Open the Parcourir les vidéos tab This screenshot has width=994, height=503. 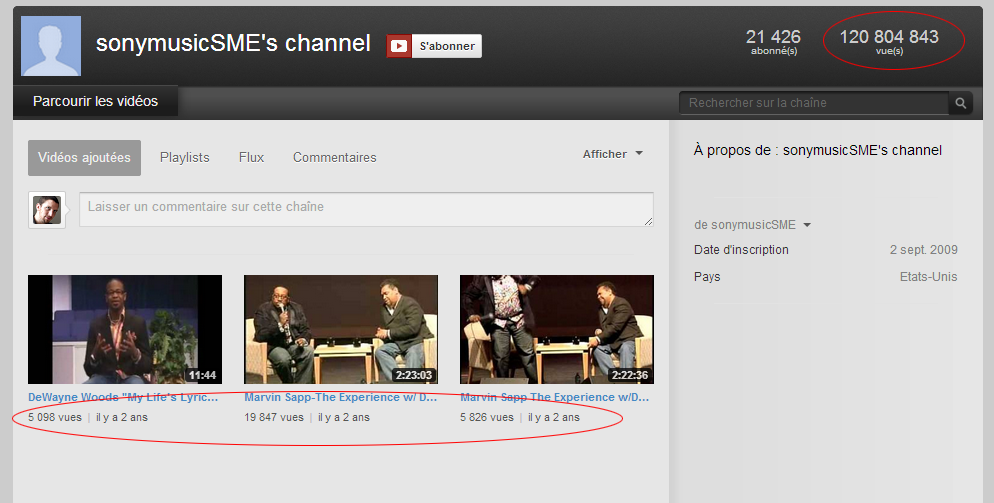[x=95, y=102]
